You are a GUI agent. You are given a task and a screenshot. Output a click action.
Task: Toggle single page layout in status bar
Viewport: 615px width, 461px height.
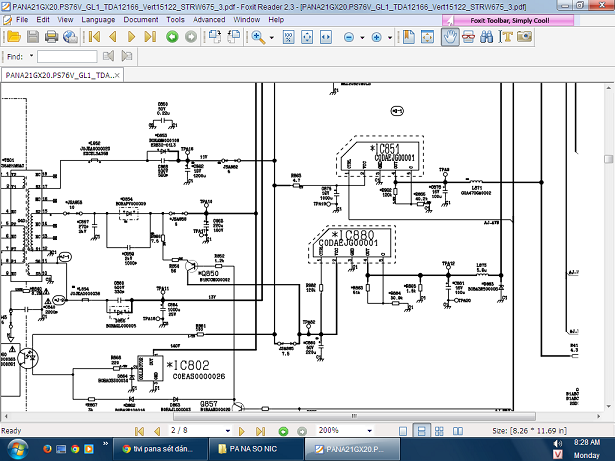coord(404,431)
